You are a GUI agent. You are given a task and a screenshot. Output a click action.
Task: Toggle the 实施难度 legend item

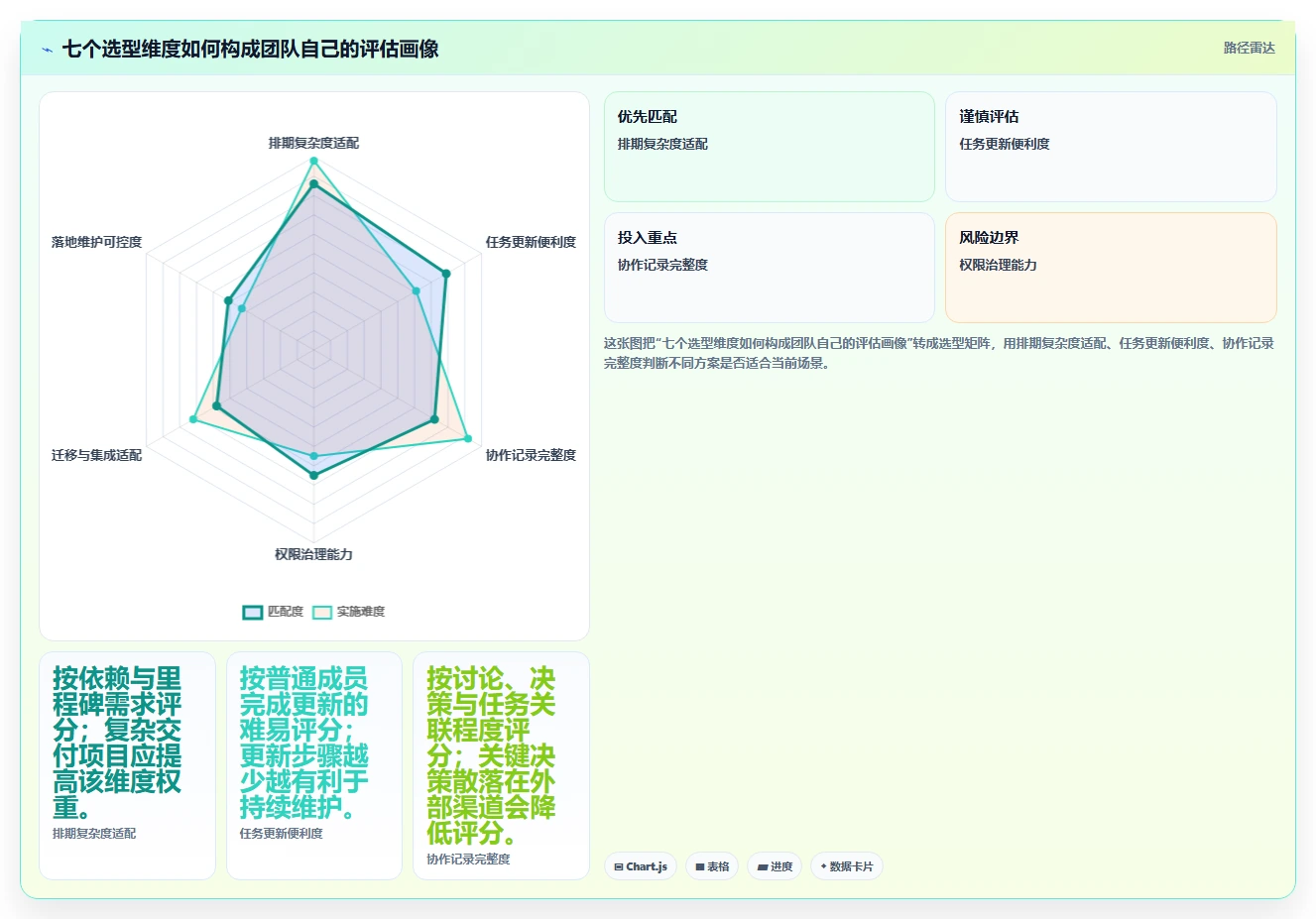coord(349,612)
